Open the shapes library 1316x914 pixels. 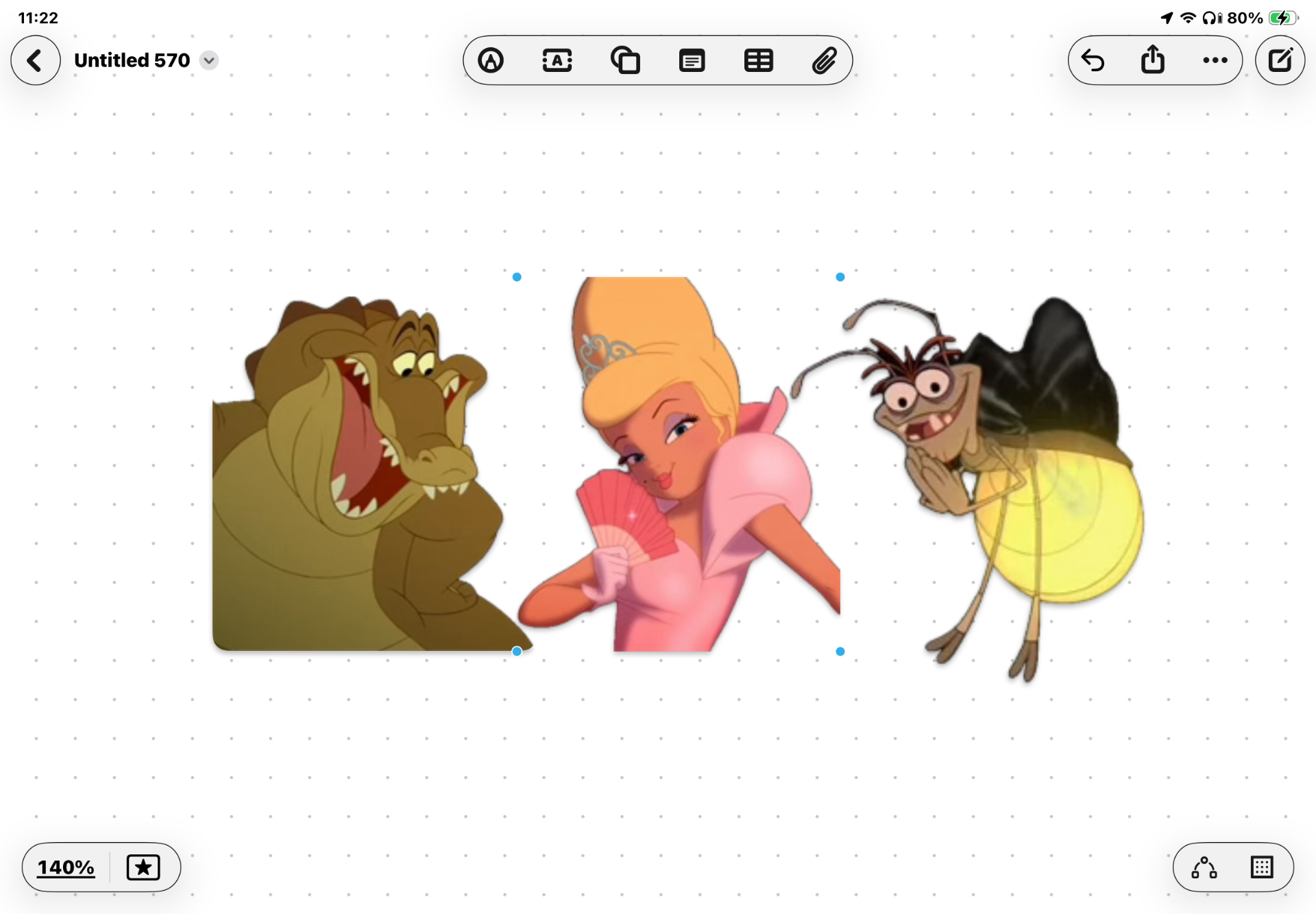tap(624, 61)
